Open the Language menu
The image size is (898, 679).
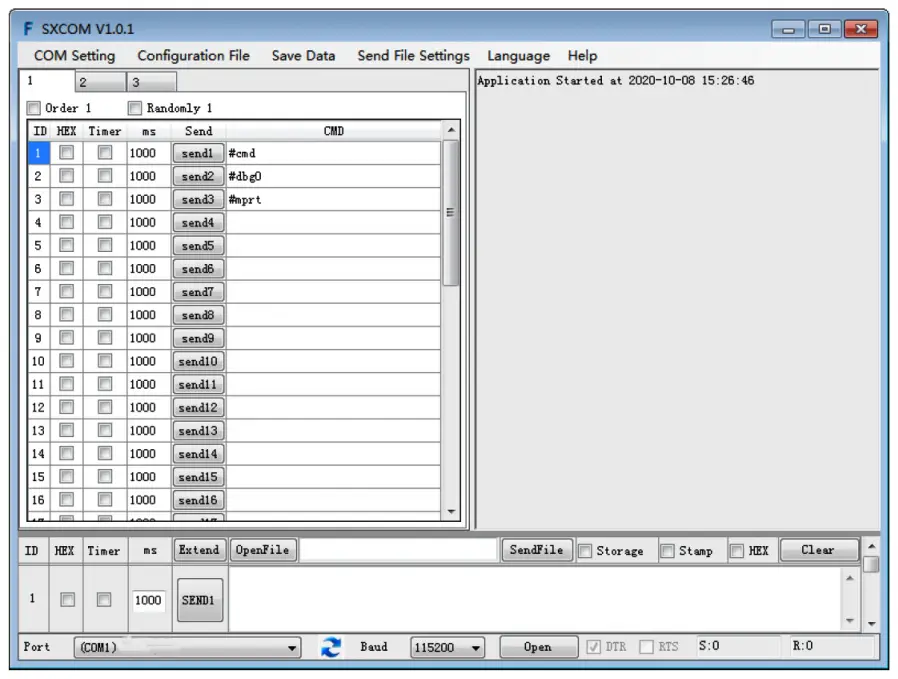(x=518, y=56)
